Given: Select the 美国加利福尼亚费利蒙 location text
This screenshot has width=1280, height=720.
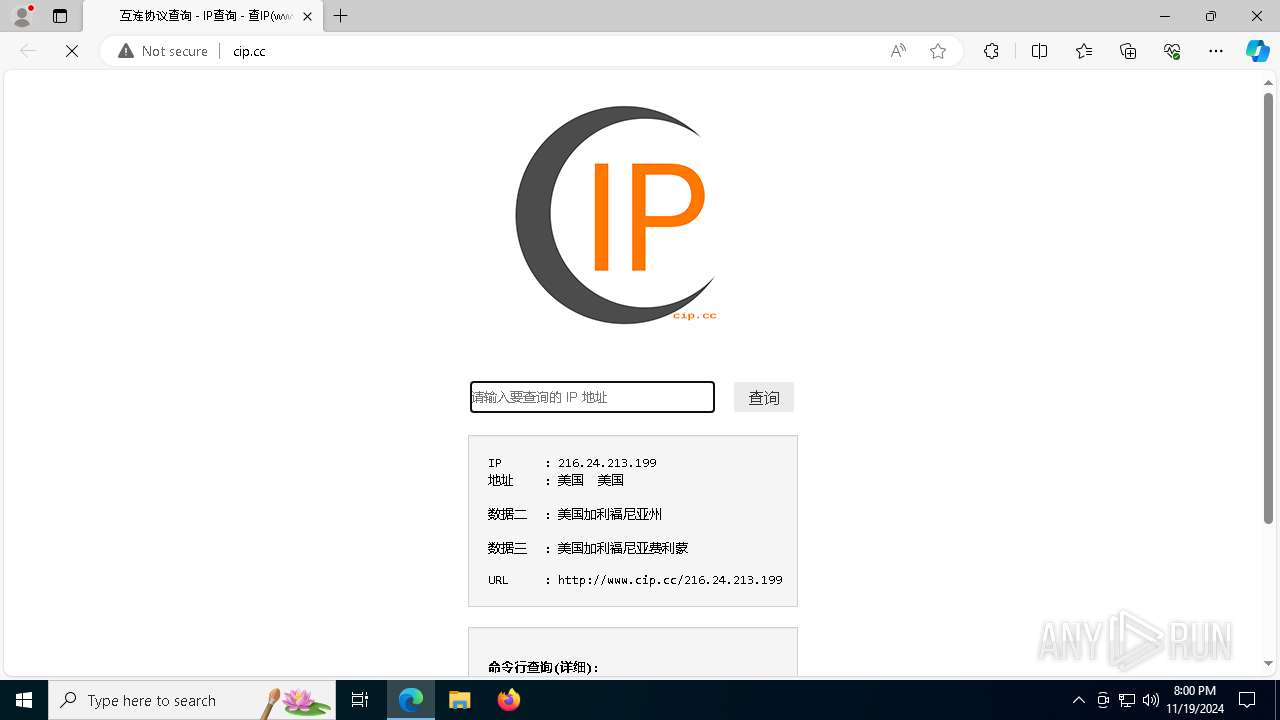Looking at the screenshot, I should [623, 548].
